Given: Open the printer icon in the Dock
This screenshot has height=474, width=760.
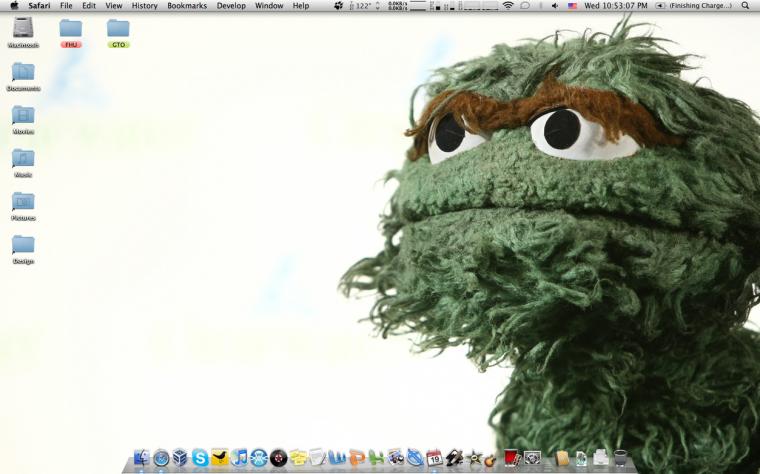Looking at the screenshot, I should click(601, 458).
